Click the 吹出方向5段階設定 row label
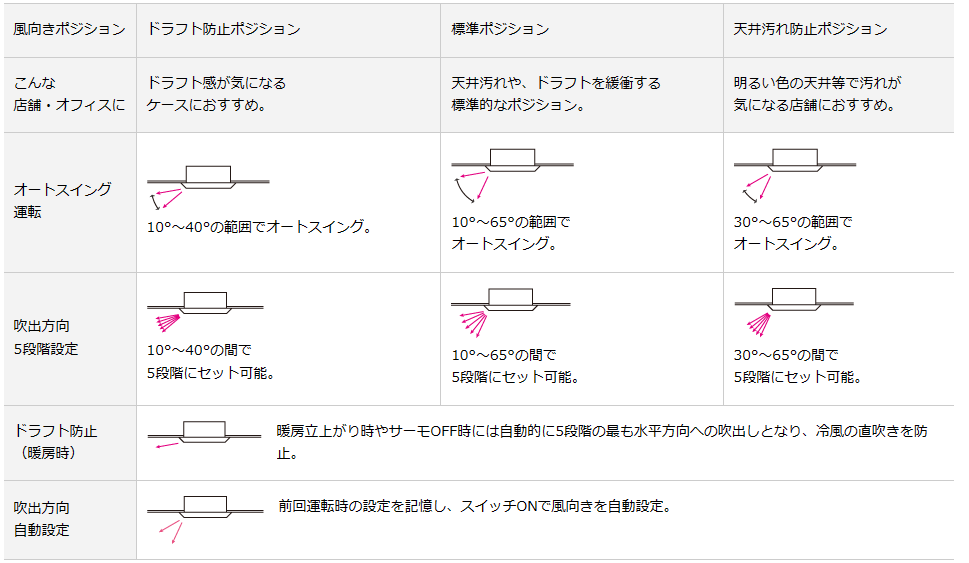The image size is (969, 563). [x=46, y=337]
